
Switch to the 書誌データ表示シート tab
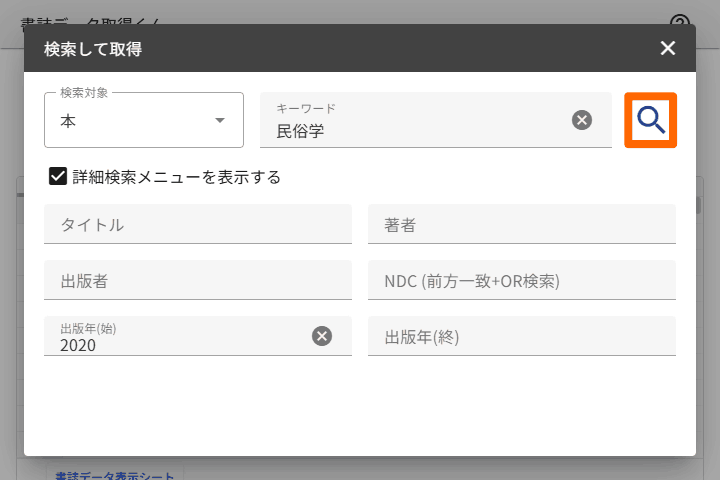pos(115,476)
